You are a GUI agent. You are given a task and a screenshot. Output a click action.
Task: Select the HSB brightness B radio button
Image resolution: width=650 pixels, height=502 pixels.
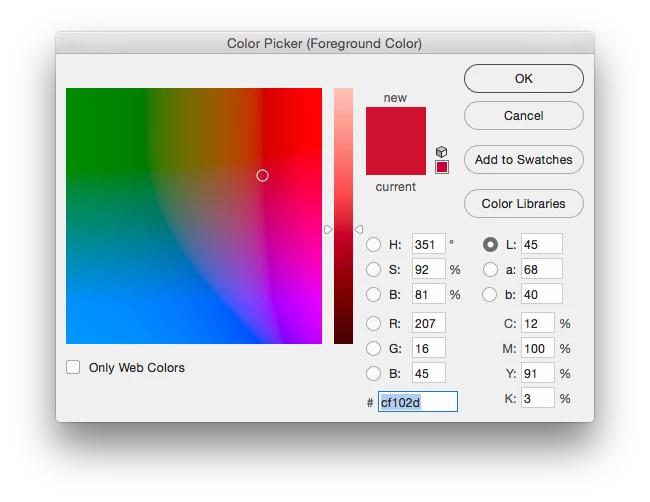[373, 294]
